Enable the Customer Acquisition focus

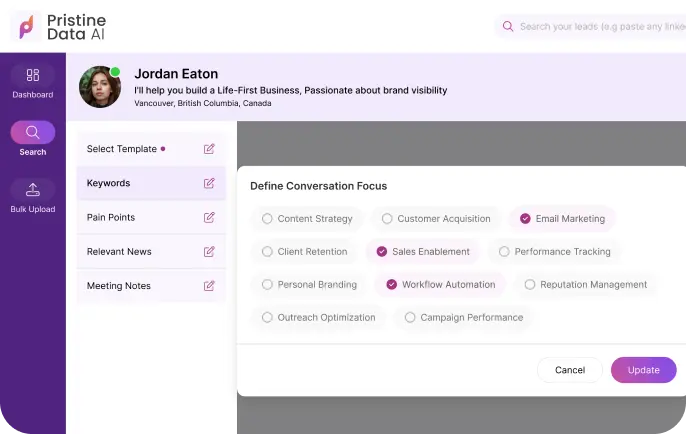[387, 219]
